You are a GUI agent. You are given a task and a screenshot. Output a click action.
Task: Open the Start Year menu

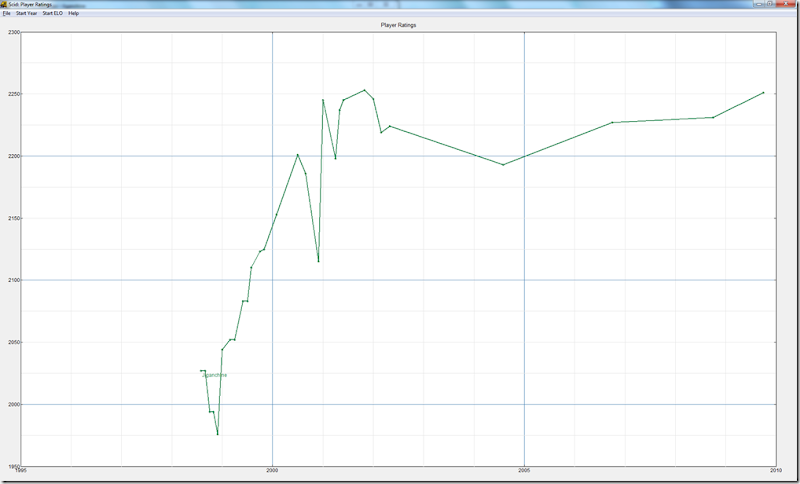point(27,13)
